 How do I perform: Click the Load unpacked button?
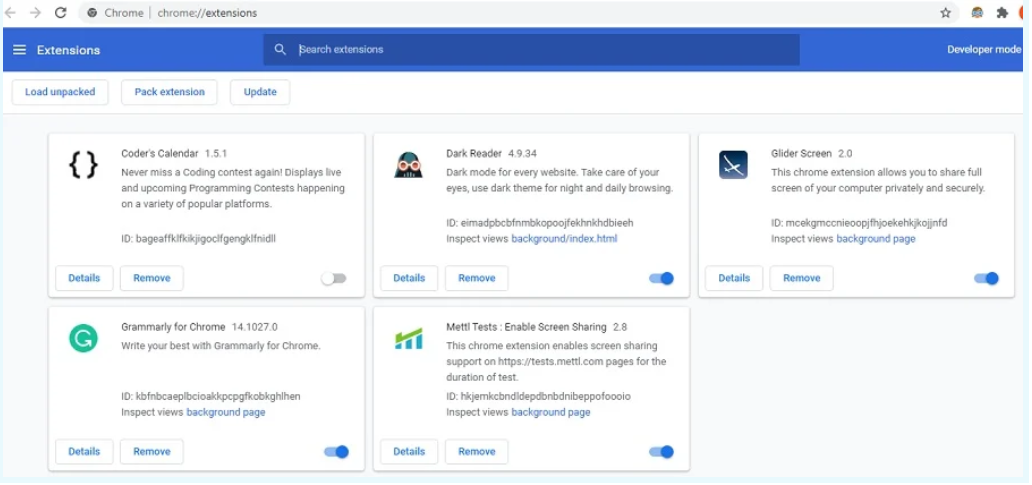pyautogui.click(x=60, y=92)
